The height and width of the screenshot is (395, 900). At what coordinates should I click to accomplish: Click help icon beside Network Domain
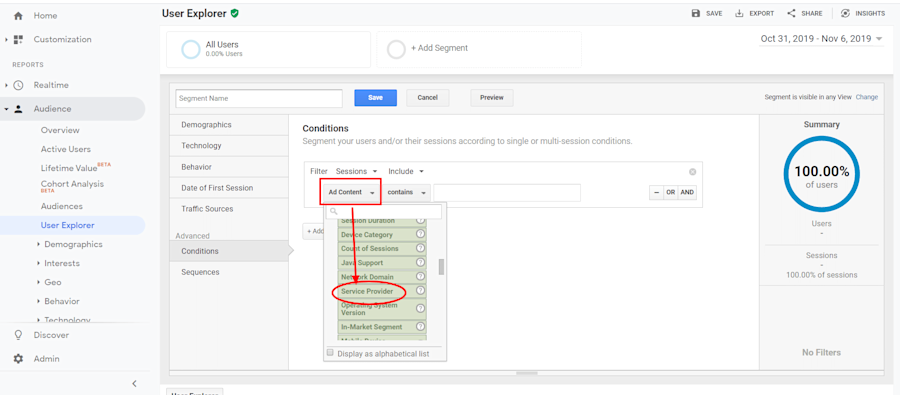pos(420,277)
